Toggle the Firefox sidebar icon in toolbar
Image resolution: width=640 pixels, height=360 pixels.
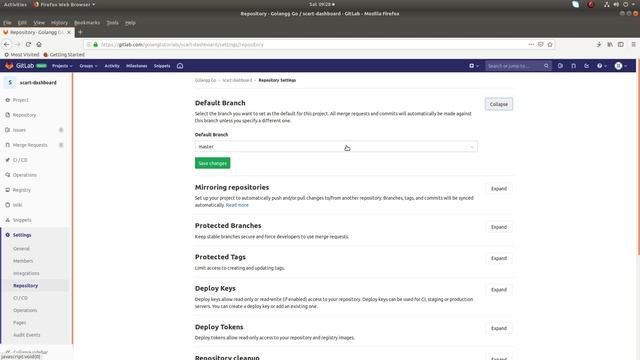point(620,44)
